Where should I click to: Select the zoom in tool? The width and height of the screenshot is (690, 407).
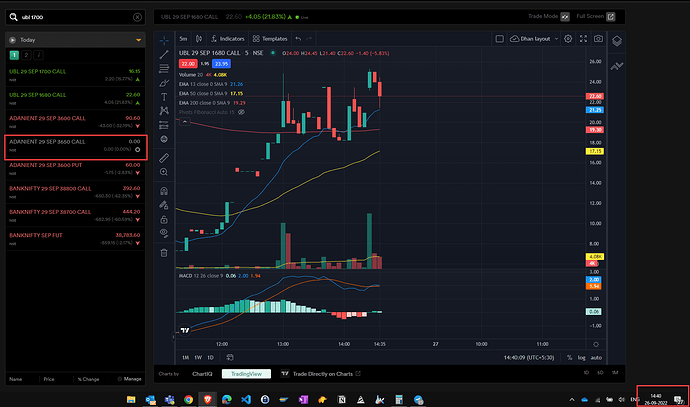pyautogui.click(x=164, y=172)
